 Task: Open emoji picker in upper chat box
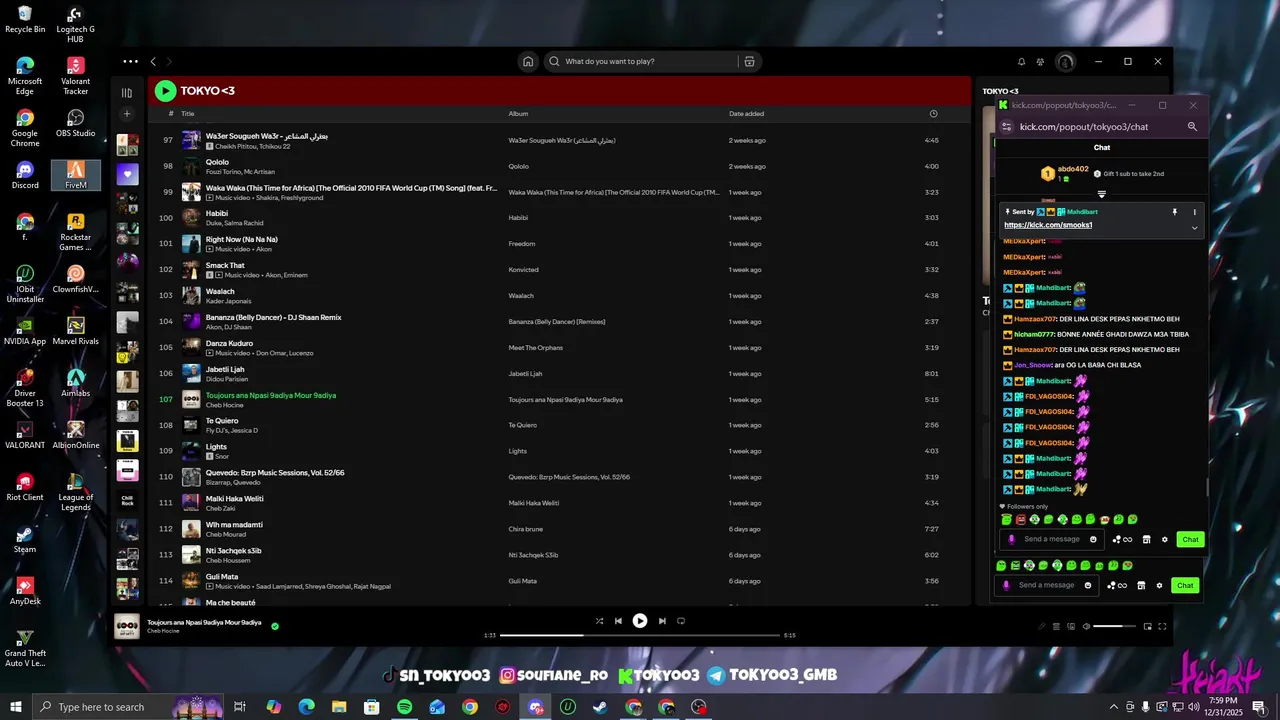1093,539
